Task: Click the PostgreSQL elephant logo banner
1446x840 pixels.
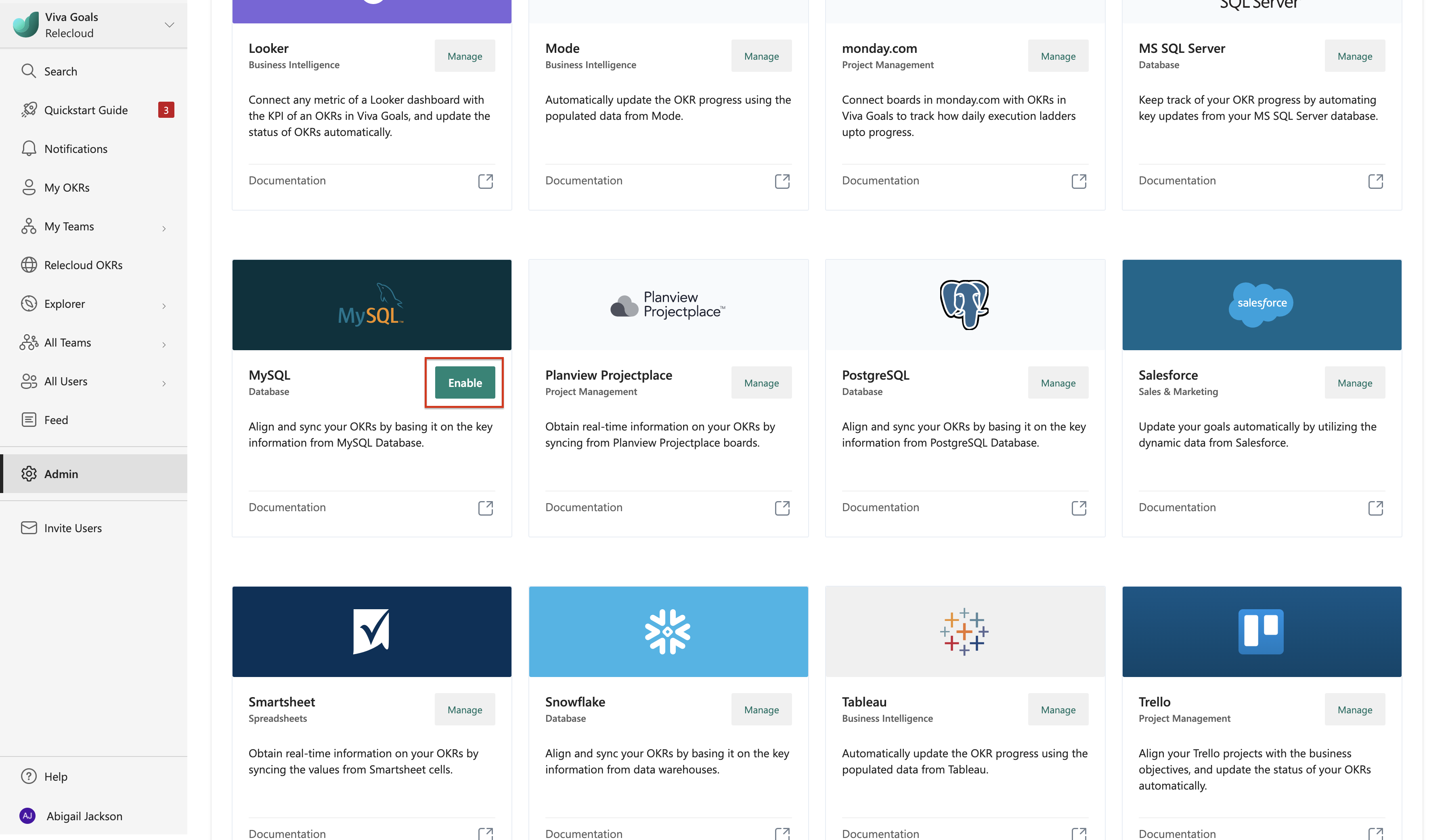Action: [965, 305]
